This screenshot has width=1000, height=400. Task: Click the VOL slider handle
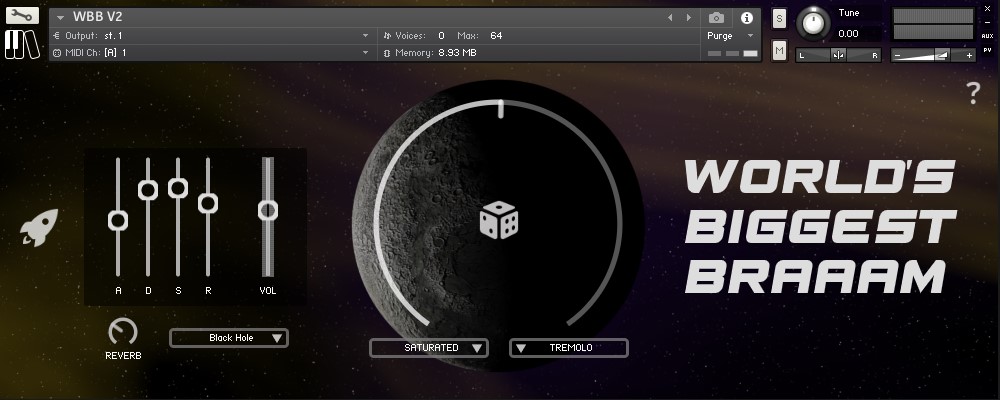tap(268, 210)
